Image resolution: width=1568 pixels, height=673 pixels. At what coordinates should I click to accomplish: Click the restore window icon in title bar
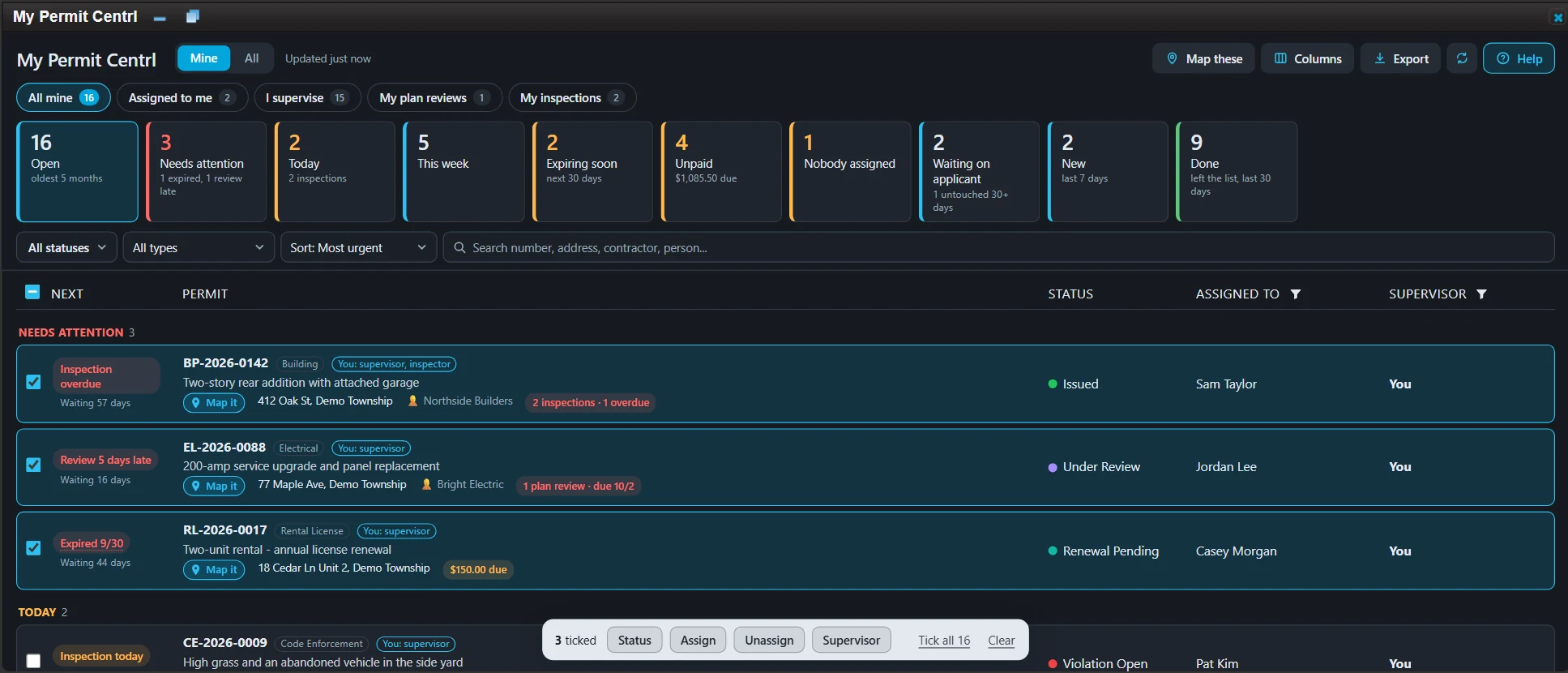[192, 16]
